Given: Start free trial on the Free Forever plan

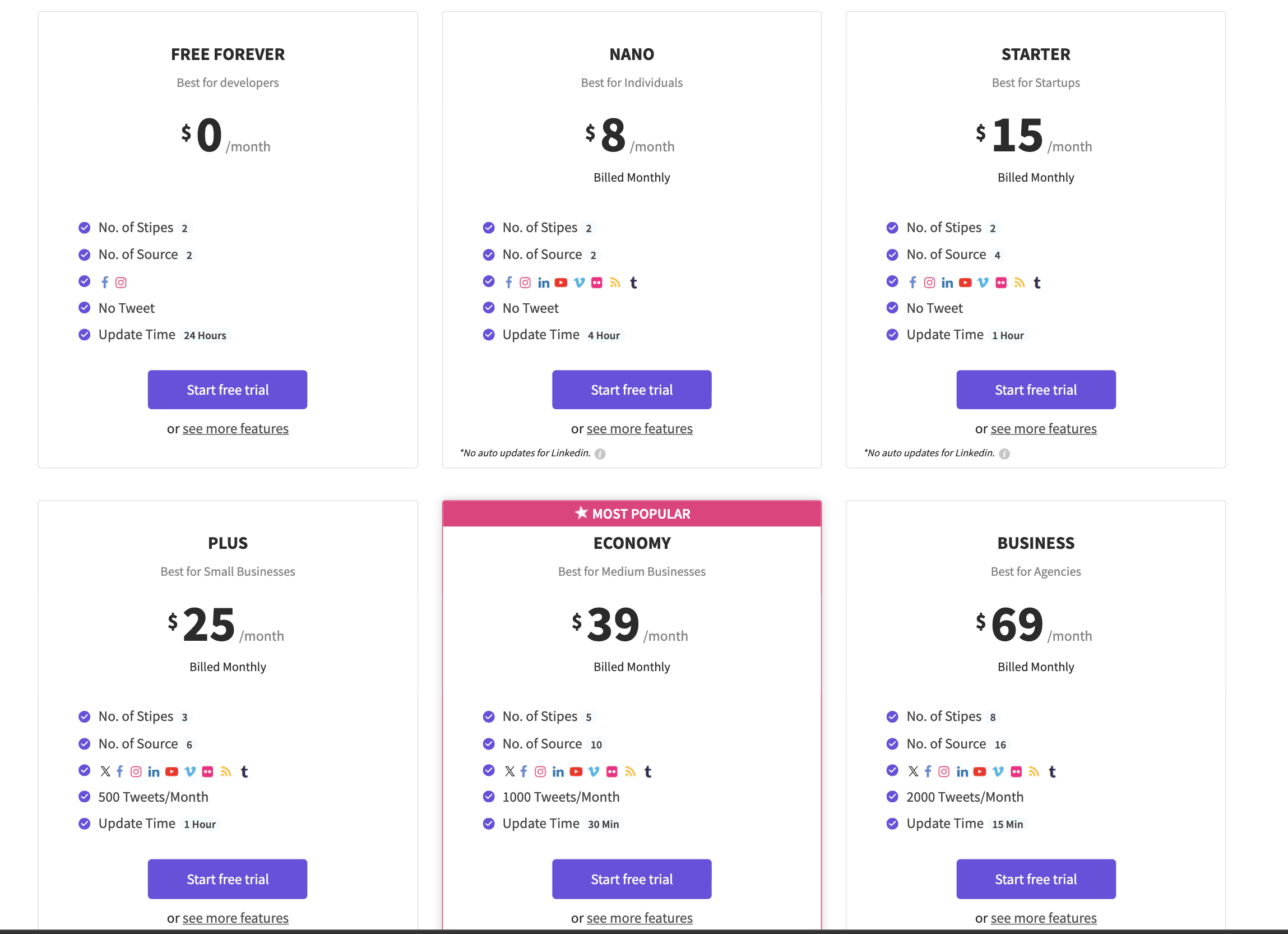Looking at the screenshot, I should pos(227,390).
